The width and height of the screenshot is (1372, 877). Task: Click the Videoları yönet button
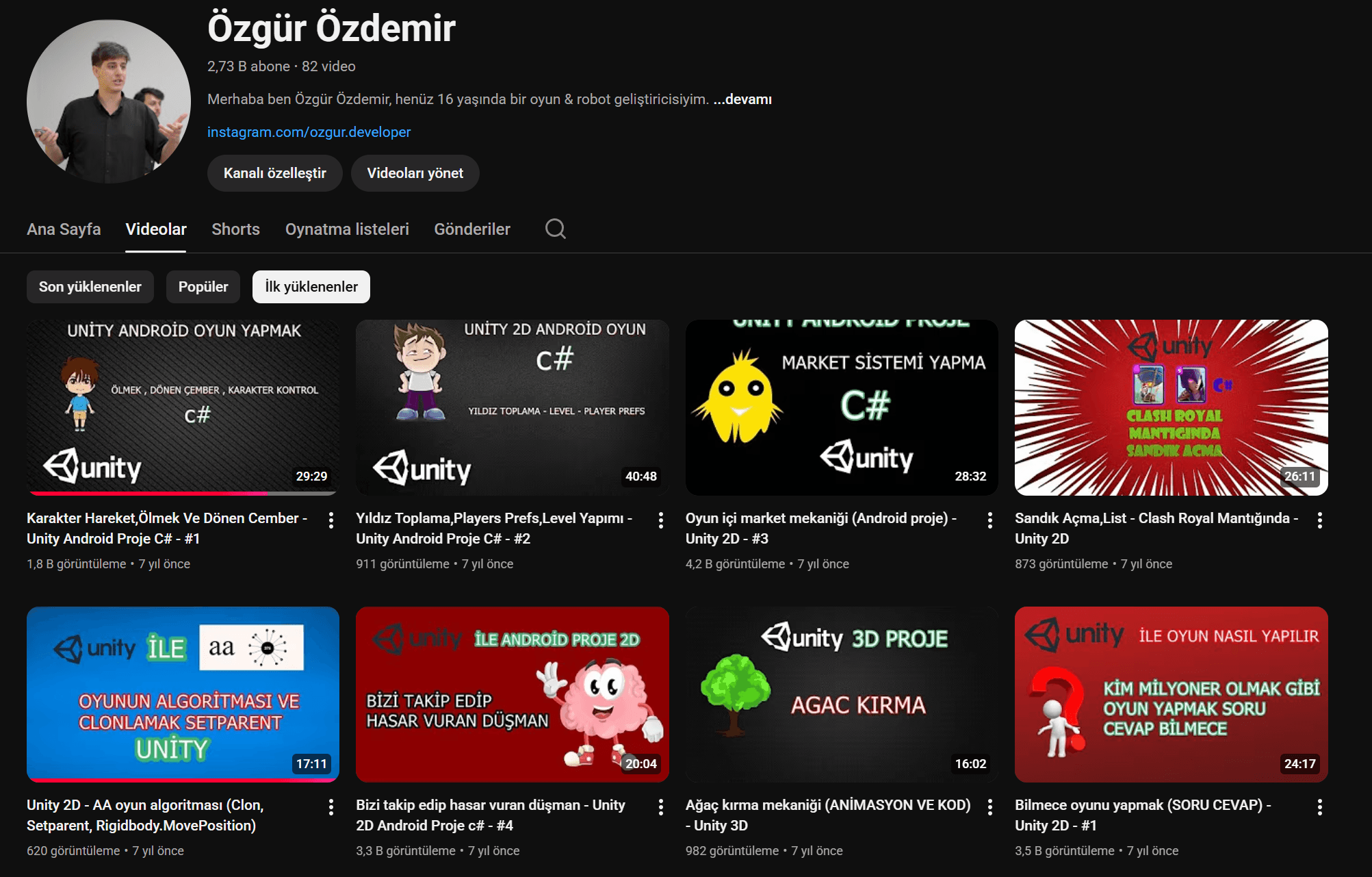pos(415,173)
